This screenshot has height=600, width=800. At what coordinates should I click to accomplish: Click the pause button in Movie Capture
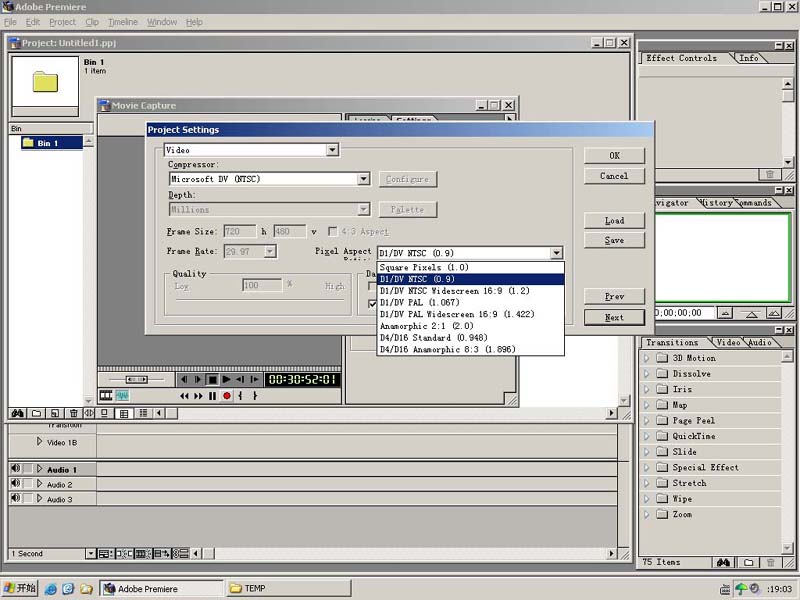212,395
